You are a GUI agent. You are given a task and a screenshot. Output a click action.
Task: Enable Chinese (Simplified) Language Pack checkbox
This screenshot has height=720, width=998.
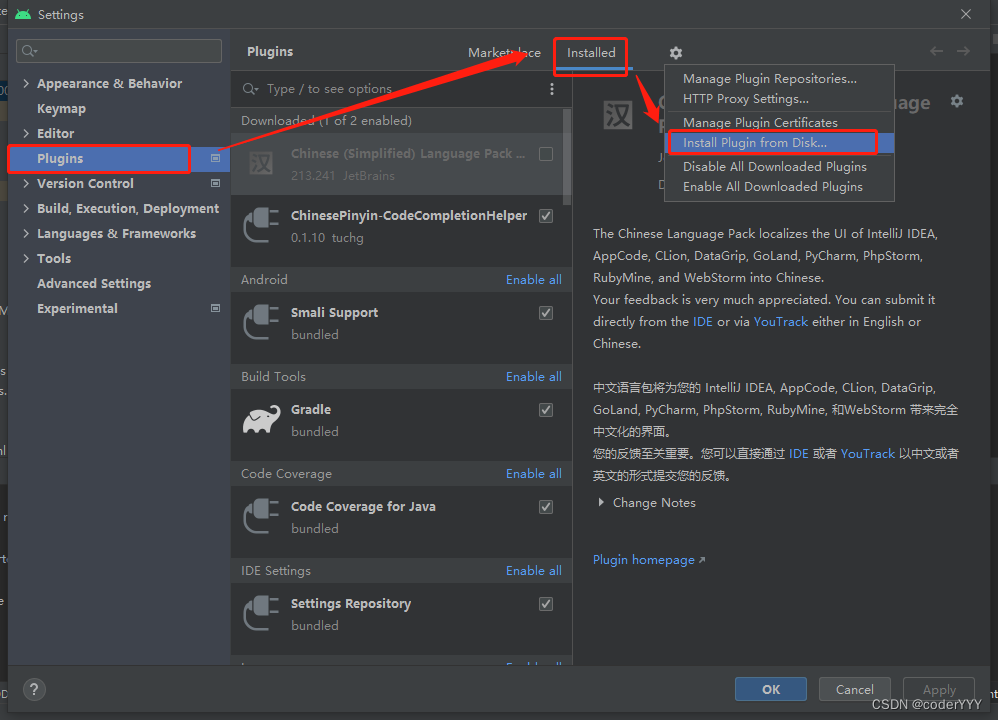pyautogui.click(x=545, y=154)
